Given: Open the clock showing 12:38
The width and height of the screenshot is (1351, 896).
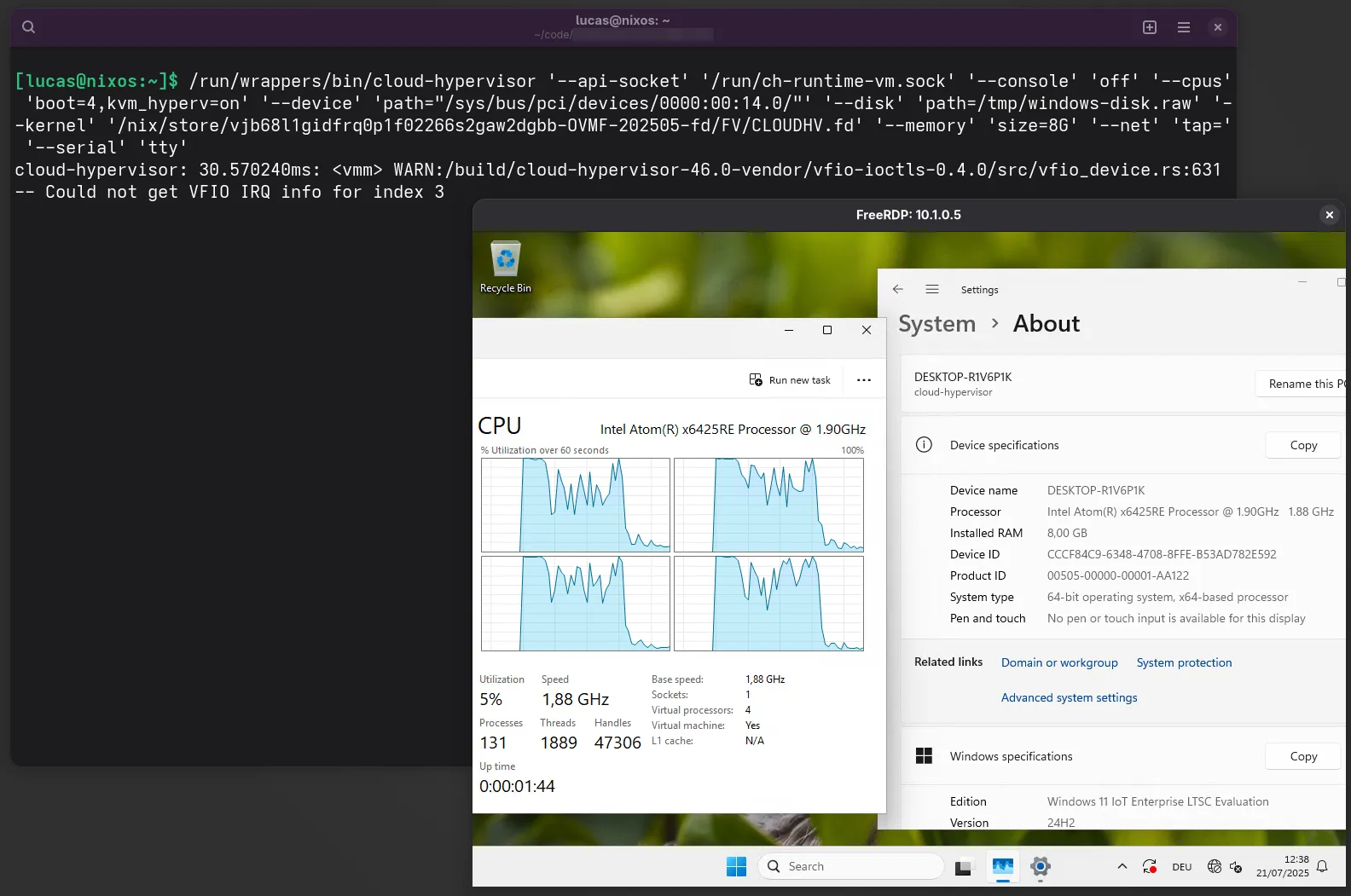Looking at the screenshot, I should (x=1282, y=866).
